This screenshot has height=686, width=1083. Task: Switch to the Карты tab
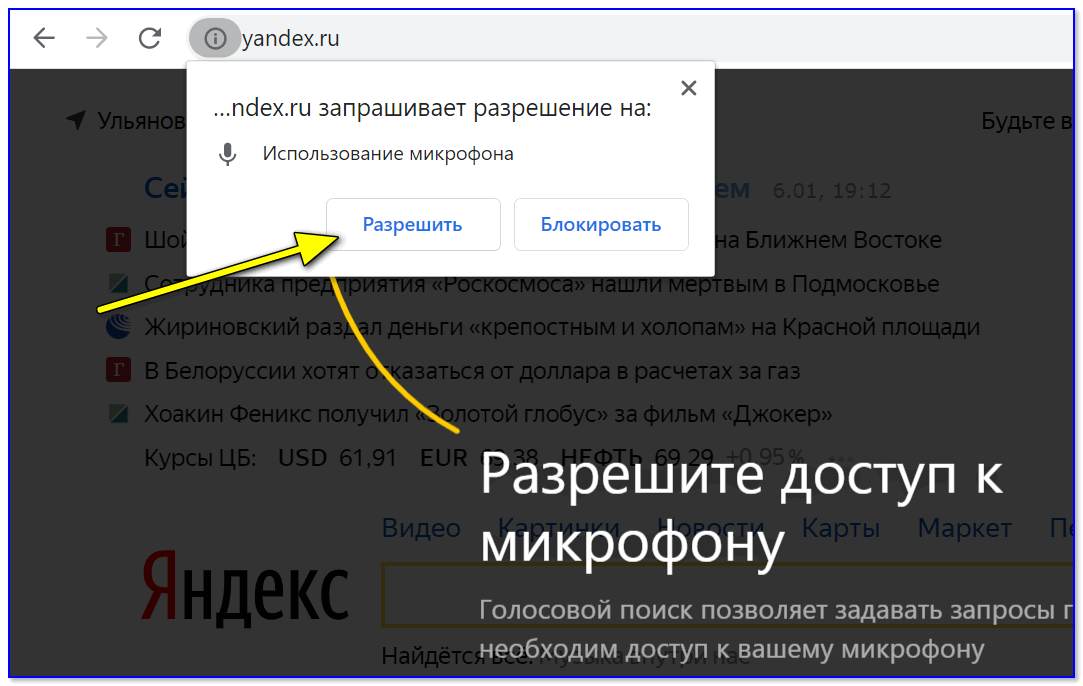[841, 528]
